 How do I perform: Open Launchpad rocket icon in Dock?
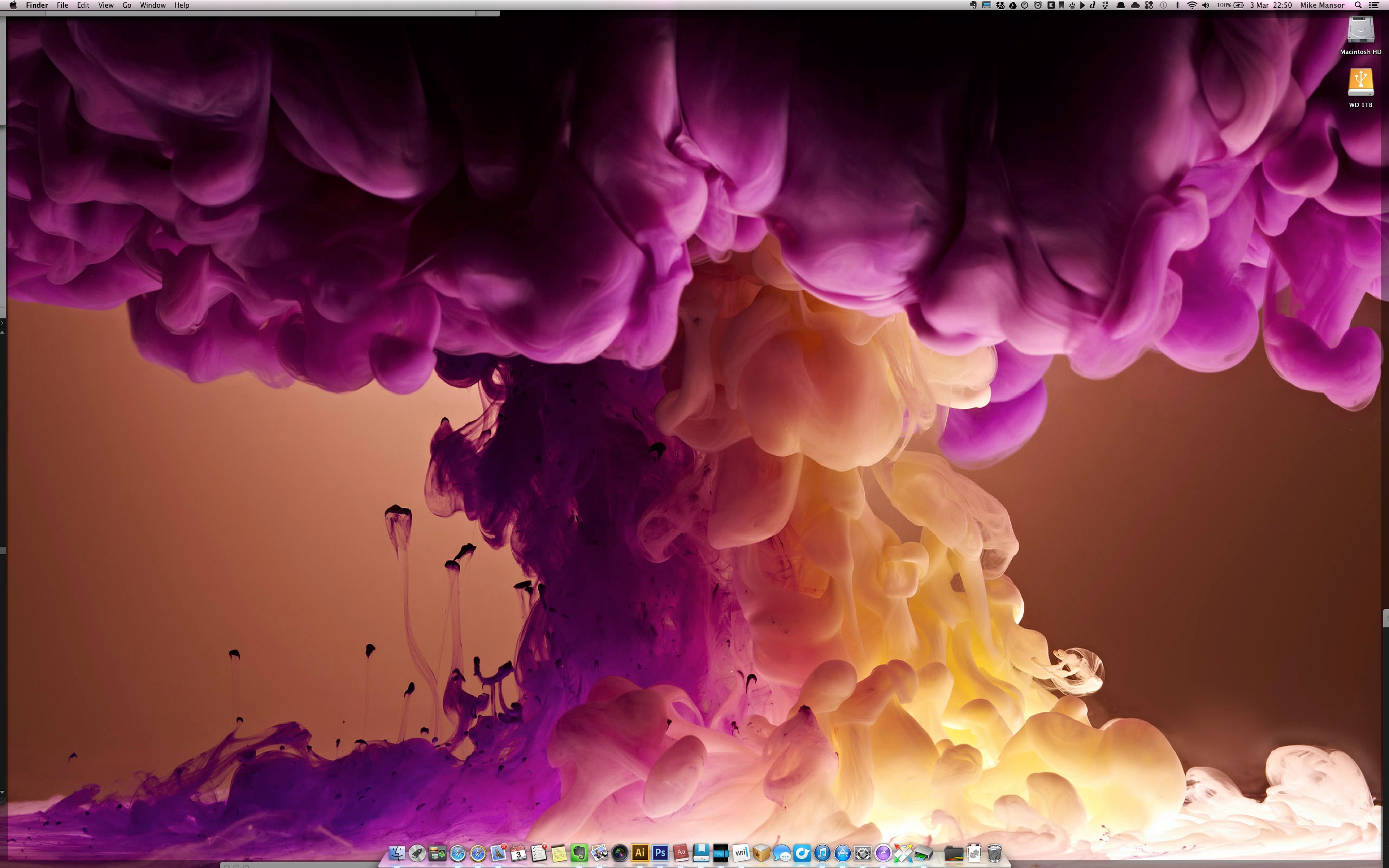pos(417,853)
